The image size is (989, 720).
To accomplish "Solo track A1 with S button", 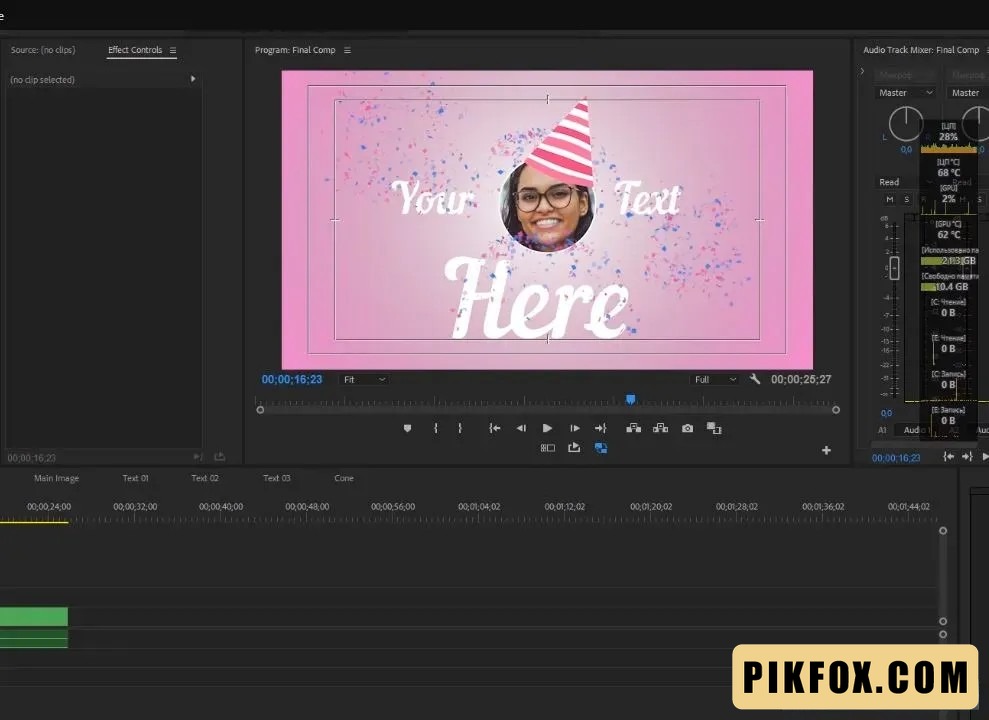I will click(x=907, y=199).
